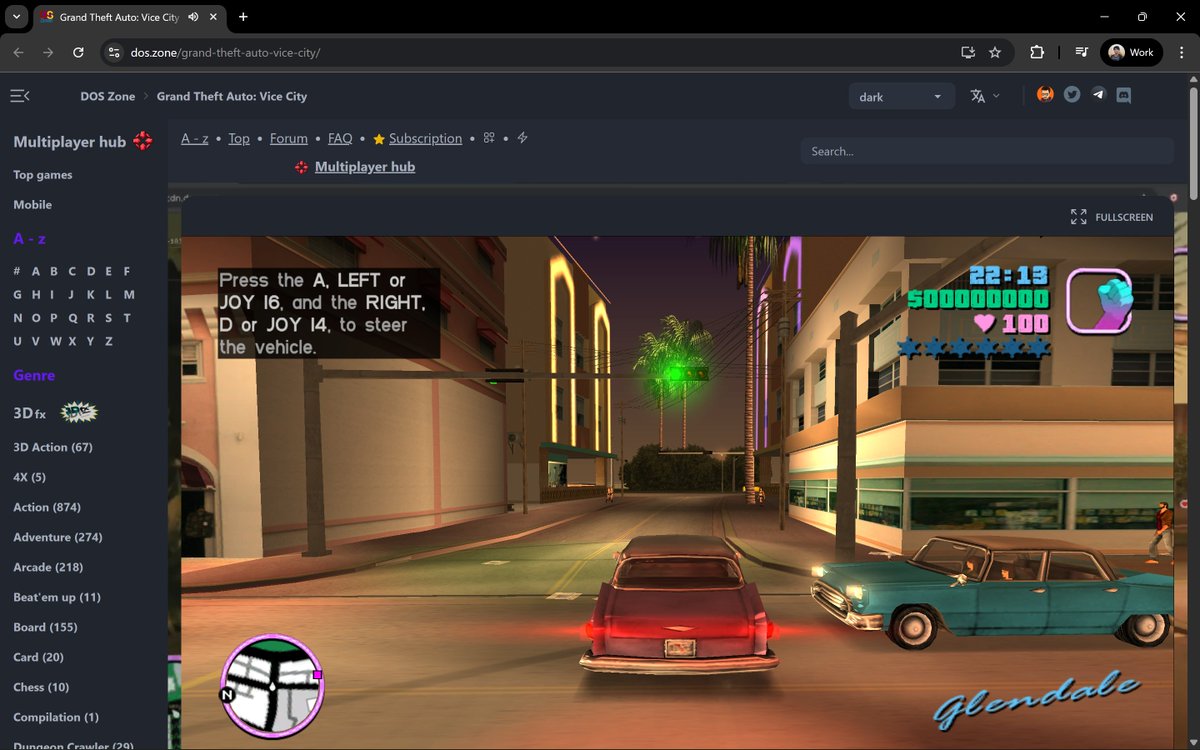1200x750 pixels.
Task: Open the Discord social icon
Action: click(1123, 95)
